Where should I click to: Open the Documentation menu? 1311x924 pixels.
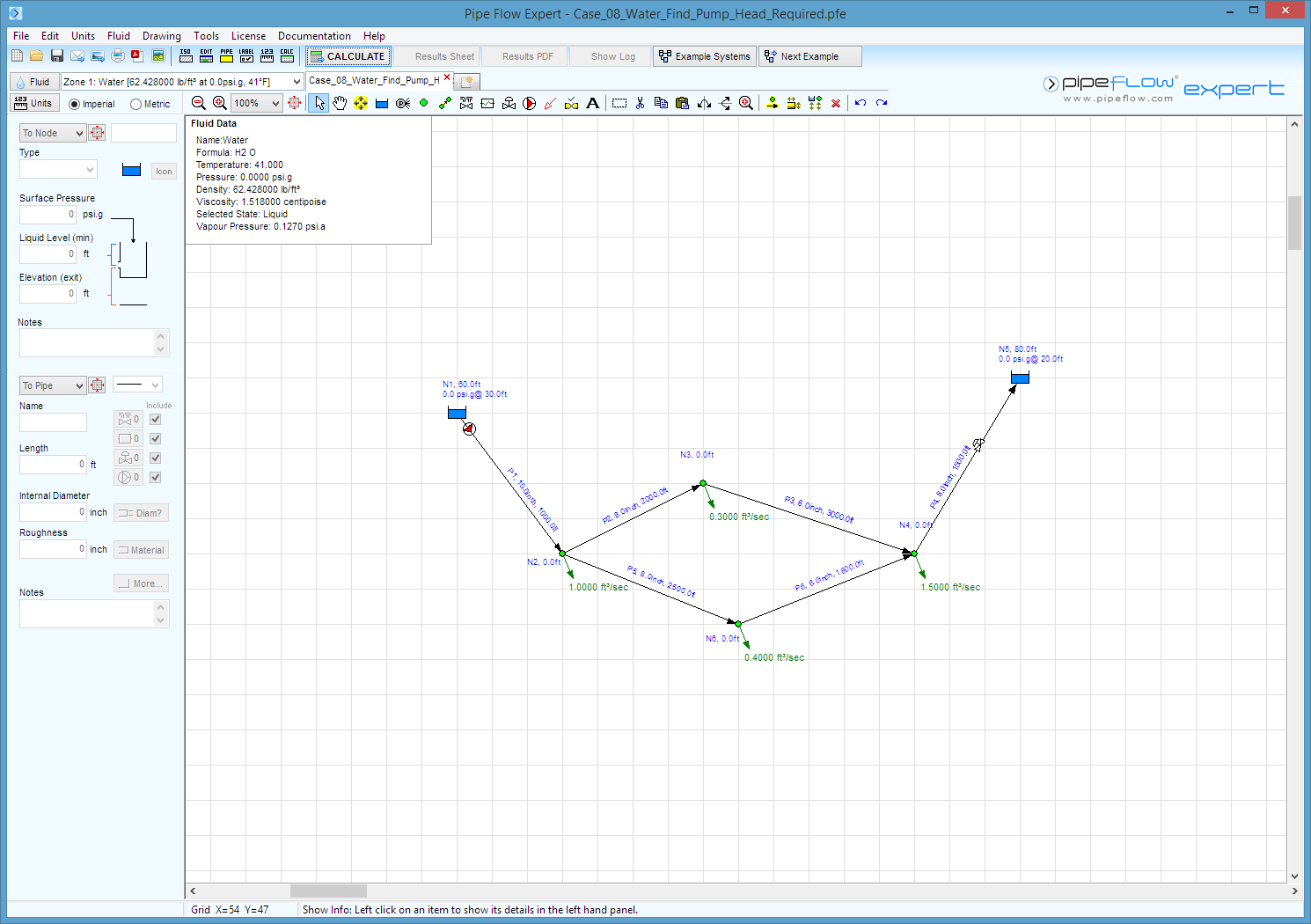pyautogui.click(x=314, y=36)
